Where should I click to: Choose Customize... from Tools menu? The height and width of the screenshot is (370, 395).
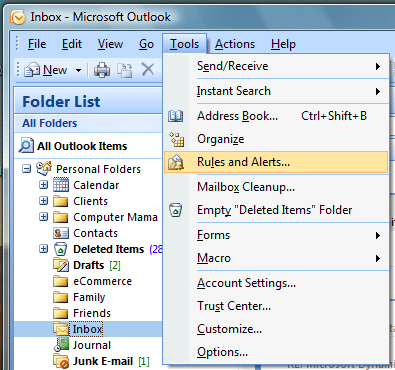(276, 329)
